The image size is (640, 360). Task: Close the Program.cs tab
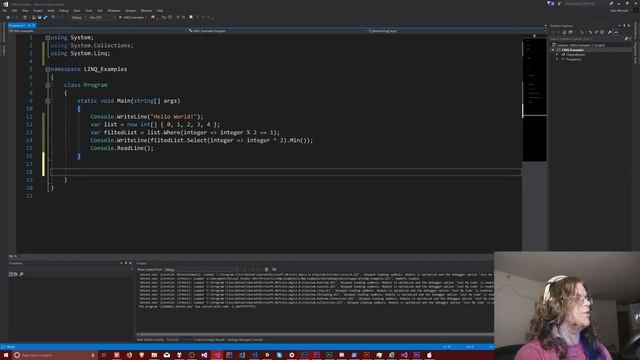click(x=34, y=25)
